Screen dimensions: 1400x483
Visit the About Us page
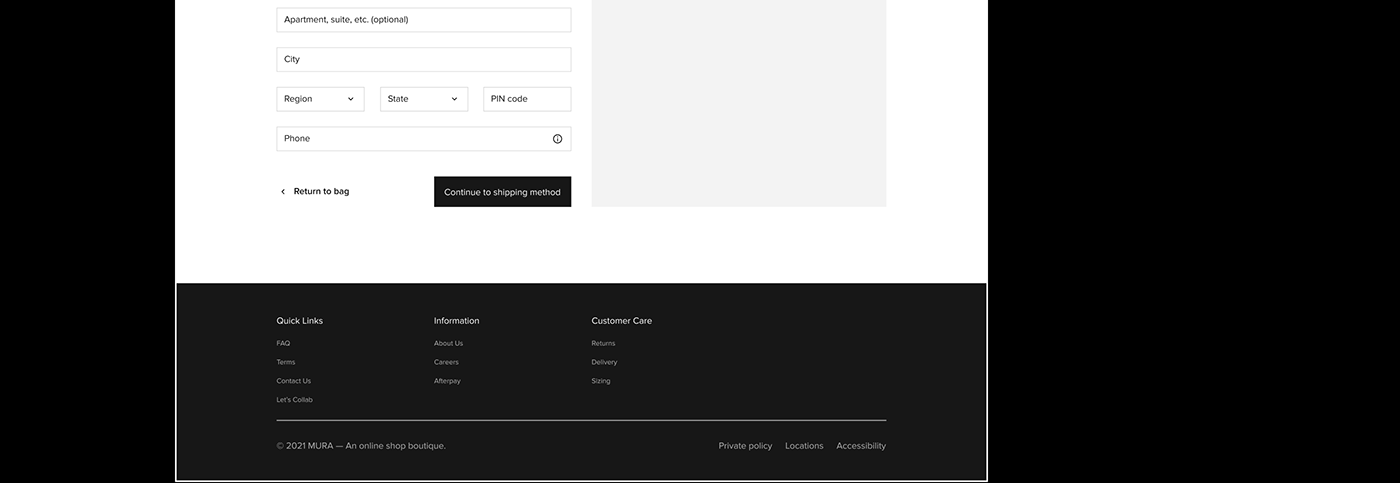point(448,343)
